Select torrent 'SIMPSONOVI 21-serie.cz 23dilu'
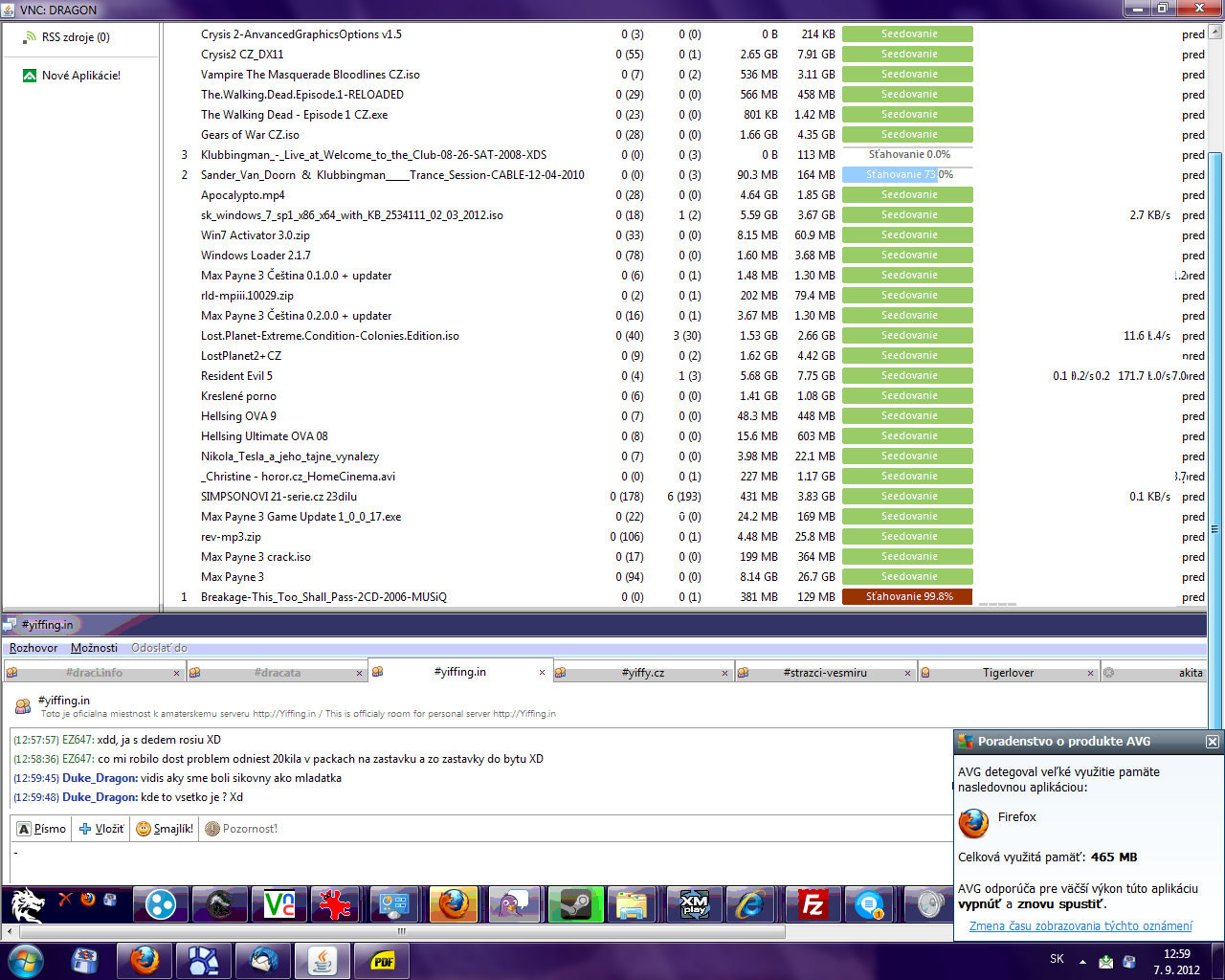The image size is (1225, 980). coord(278,497)
